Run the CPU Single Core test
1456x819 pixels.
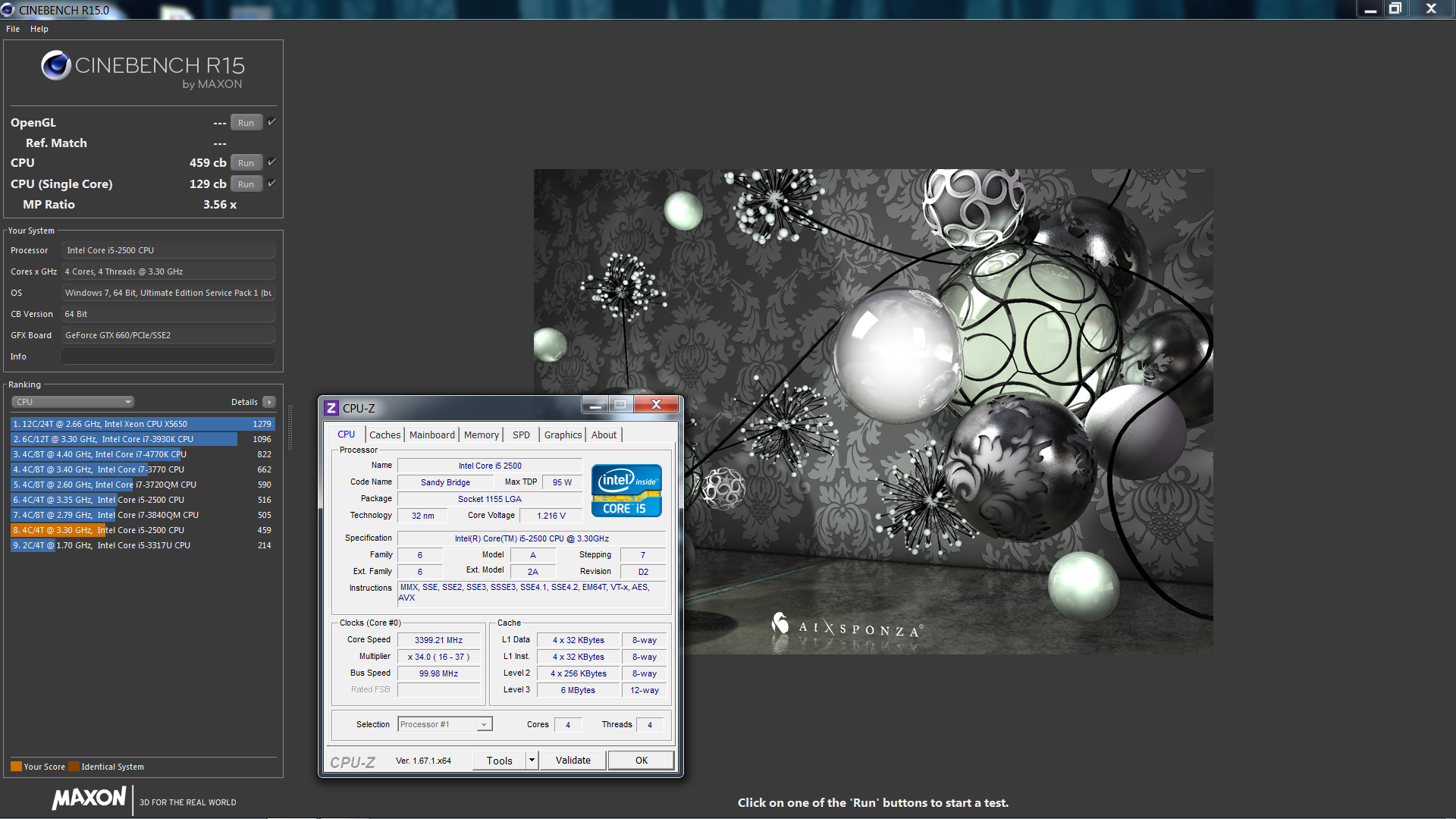(246, 184)
